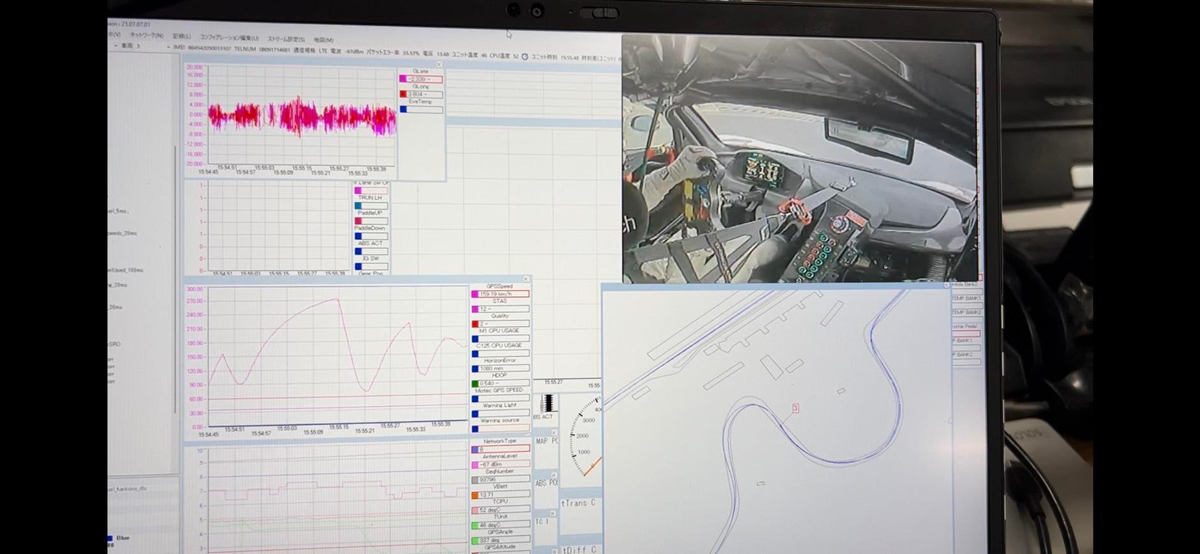The image size is (1200, 554).
Task: Click the 電圧 13.68 status text
Action: tap(436, 55)
